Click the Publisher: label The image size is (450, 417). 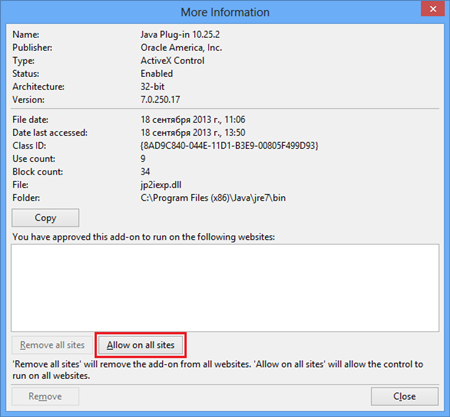pyautogui.click(x=32, y=48)
